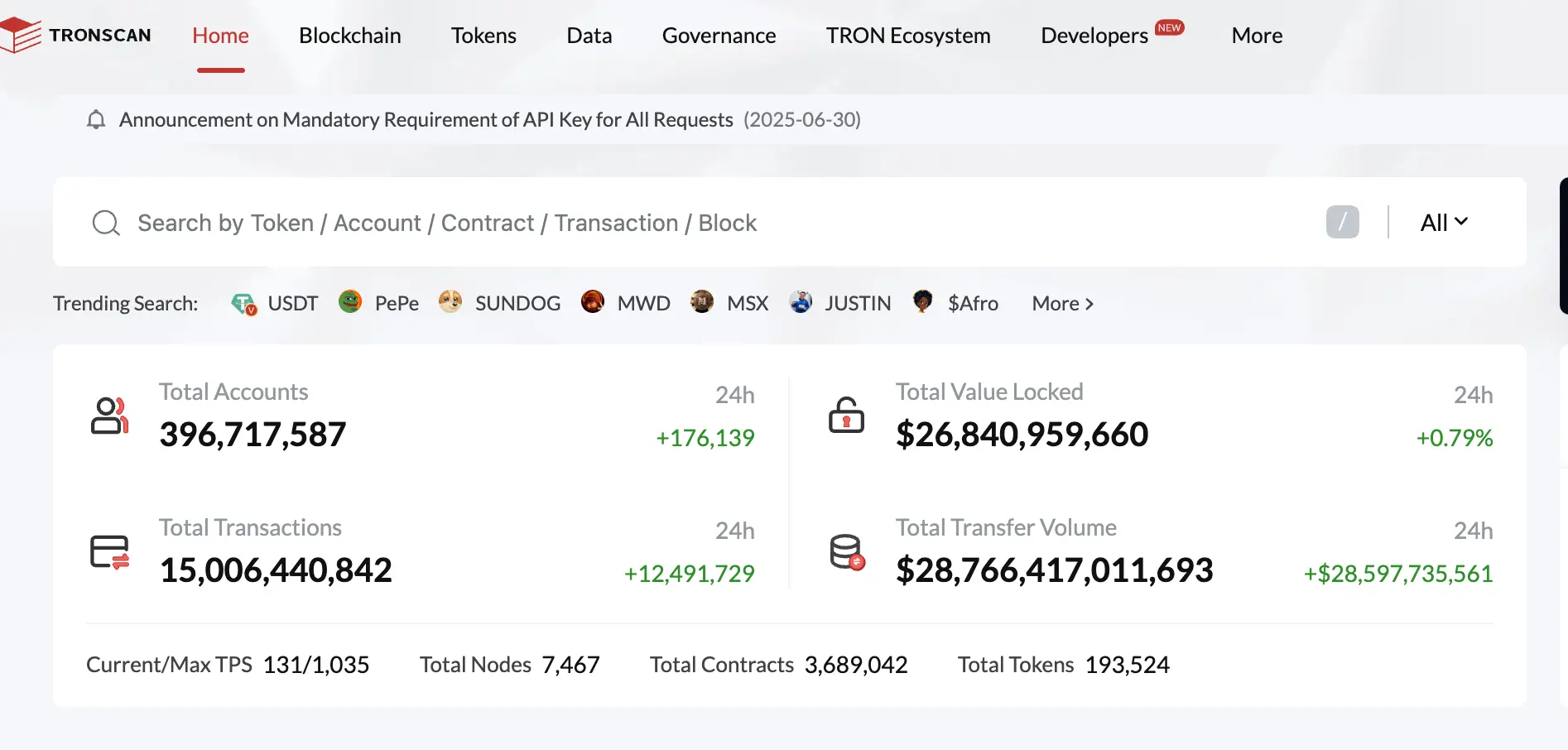1568x750 pixels.
Task: Expand More trending searches
Action: tap(1063, 304)
